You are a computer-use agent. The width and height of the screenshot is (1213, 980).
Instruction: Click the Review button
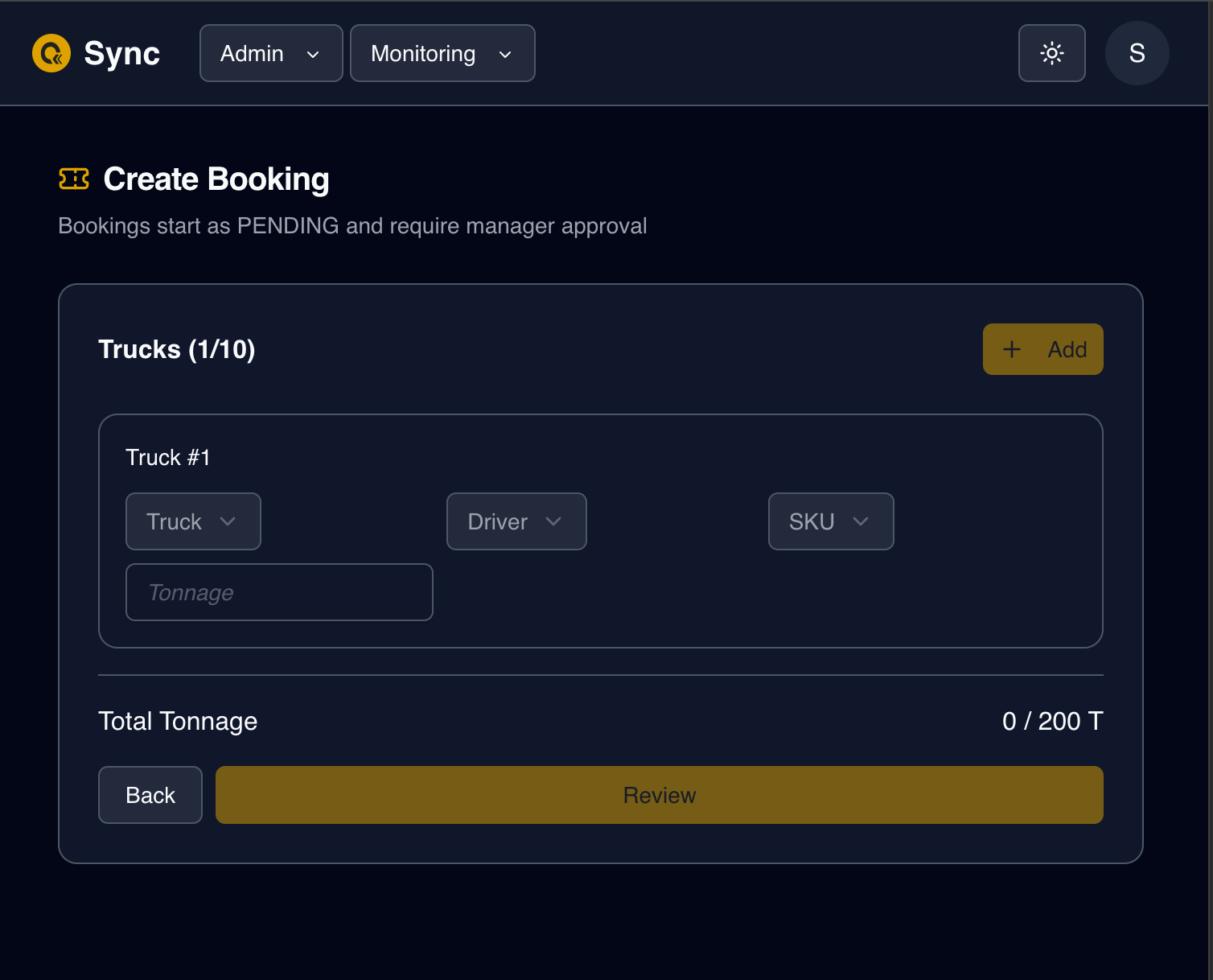click(660, 795)
